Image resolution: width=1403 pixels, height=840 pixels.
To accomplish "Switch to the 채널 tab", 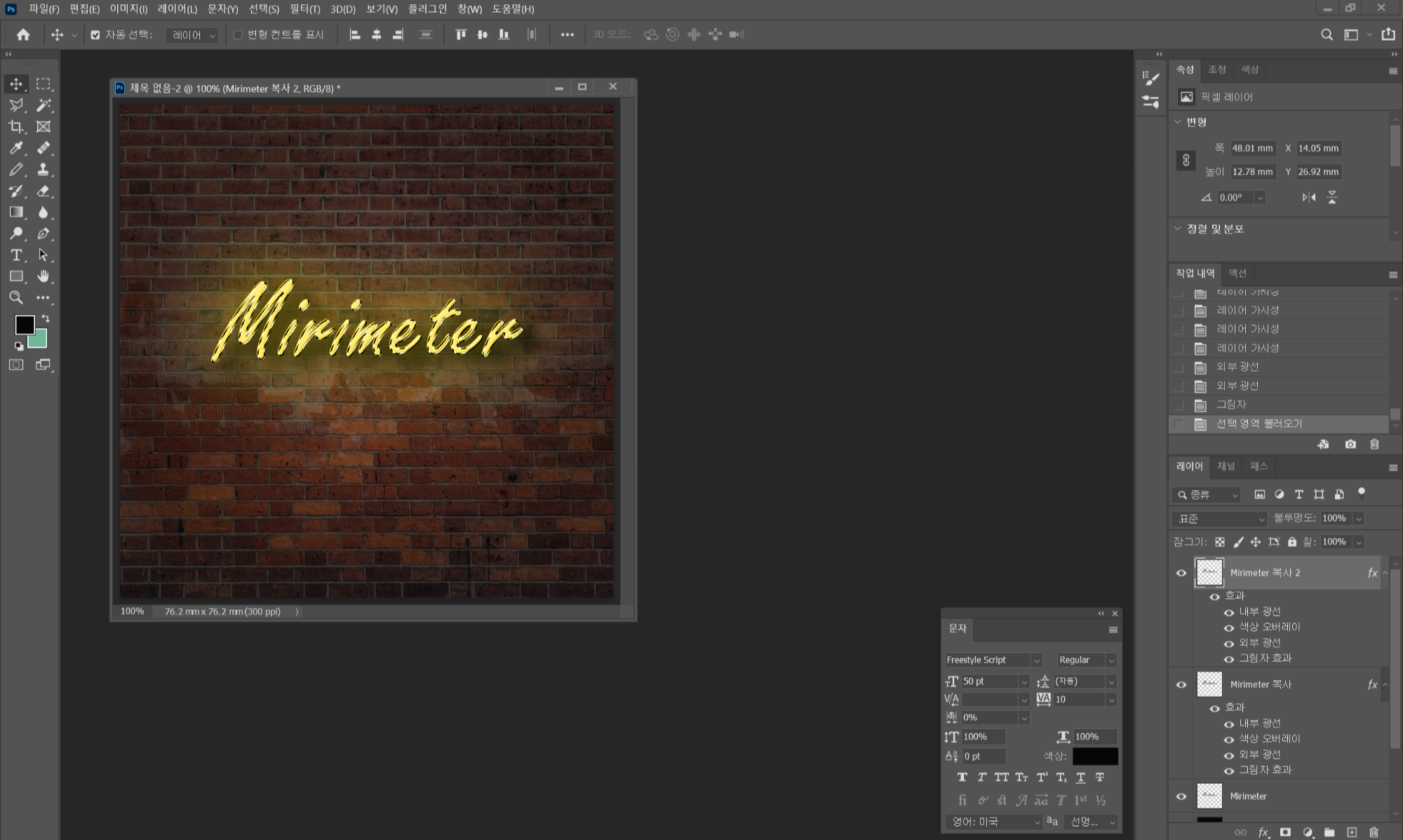I will click(x=1226, y=466).
